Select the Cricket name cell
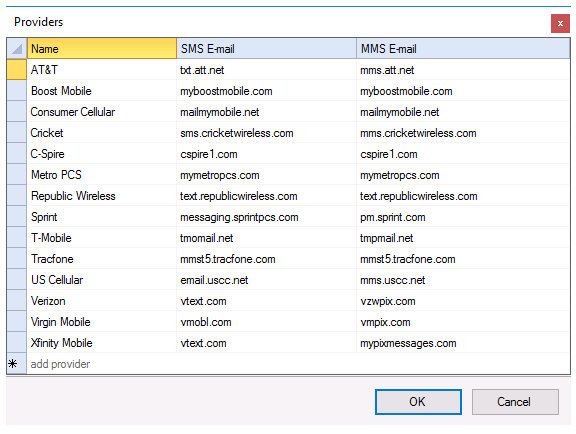 (102, 133)
